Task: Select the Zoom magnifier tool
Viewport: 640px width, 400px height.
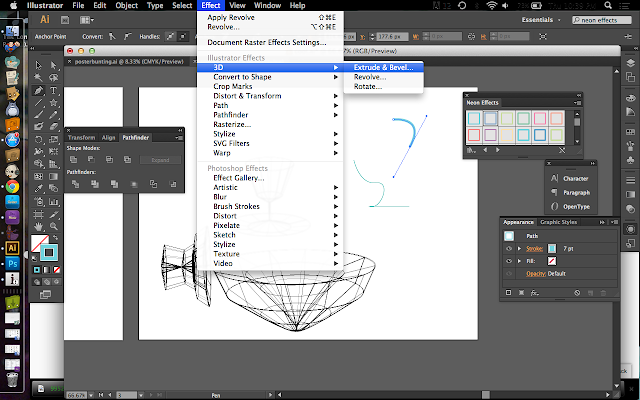Action: [53, 226]
